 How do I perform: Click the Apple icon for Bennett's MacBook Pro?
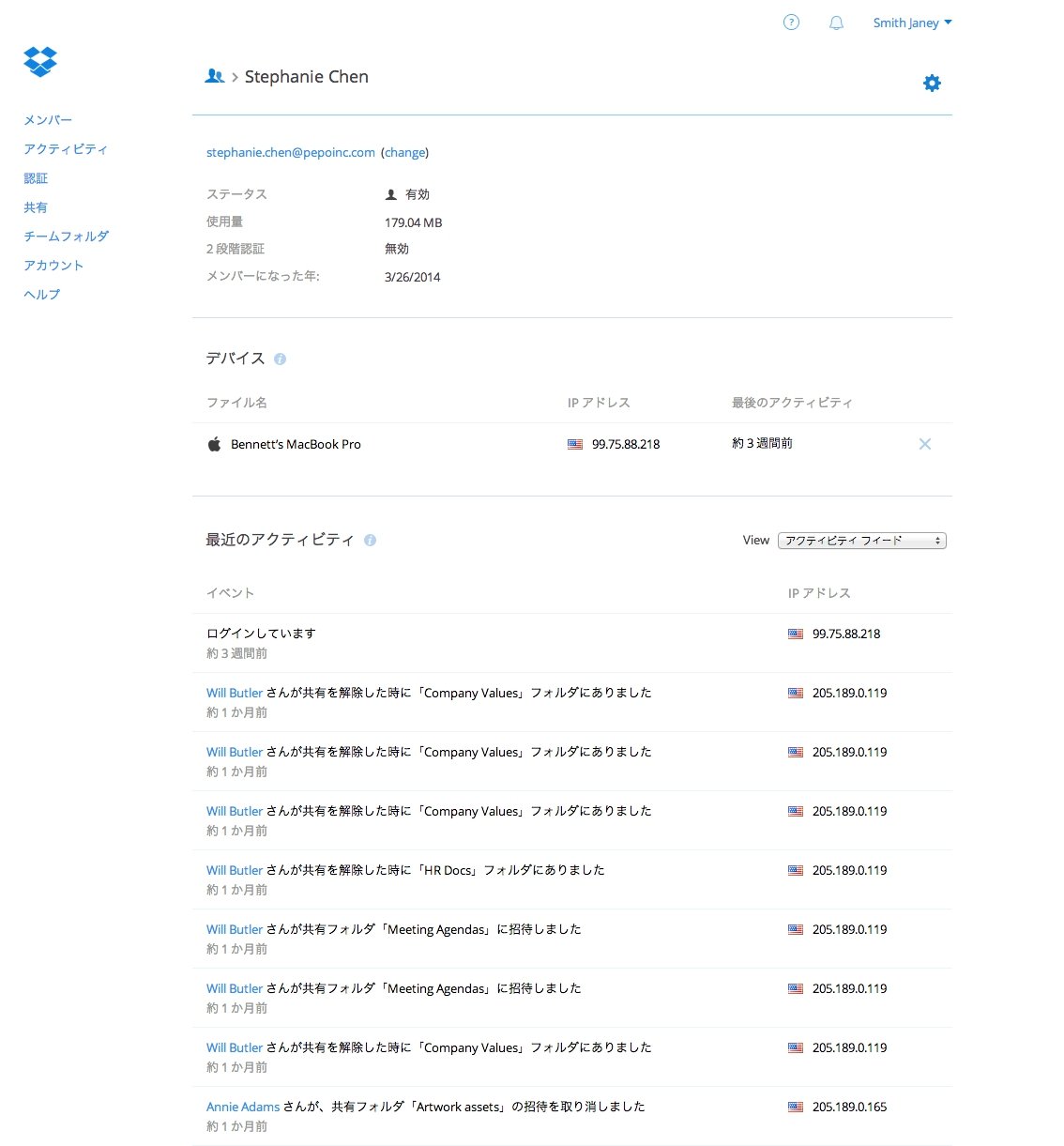point(214,444)
